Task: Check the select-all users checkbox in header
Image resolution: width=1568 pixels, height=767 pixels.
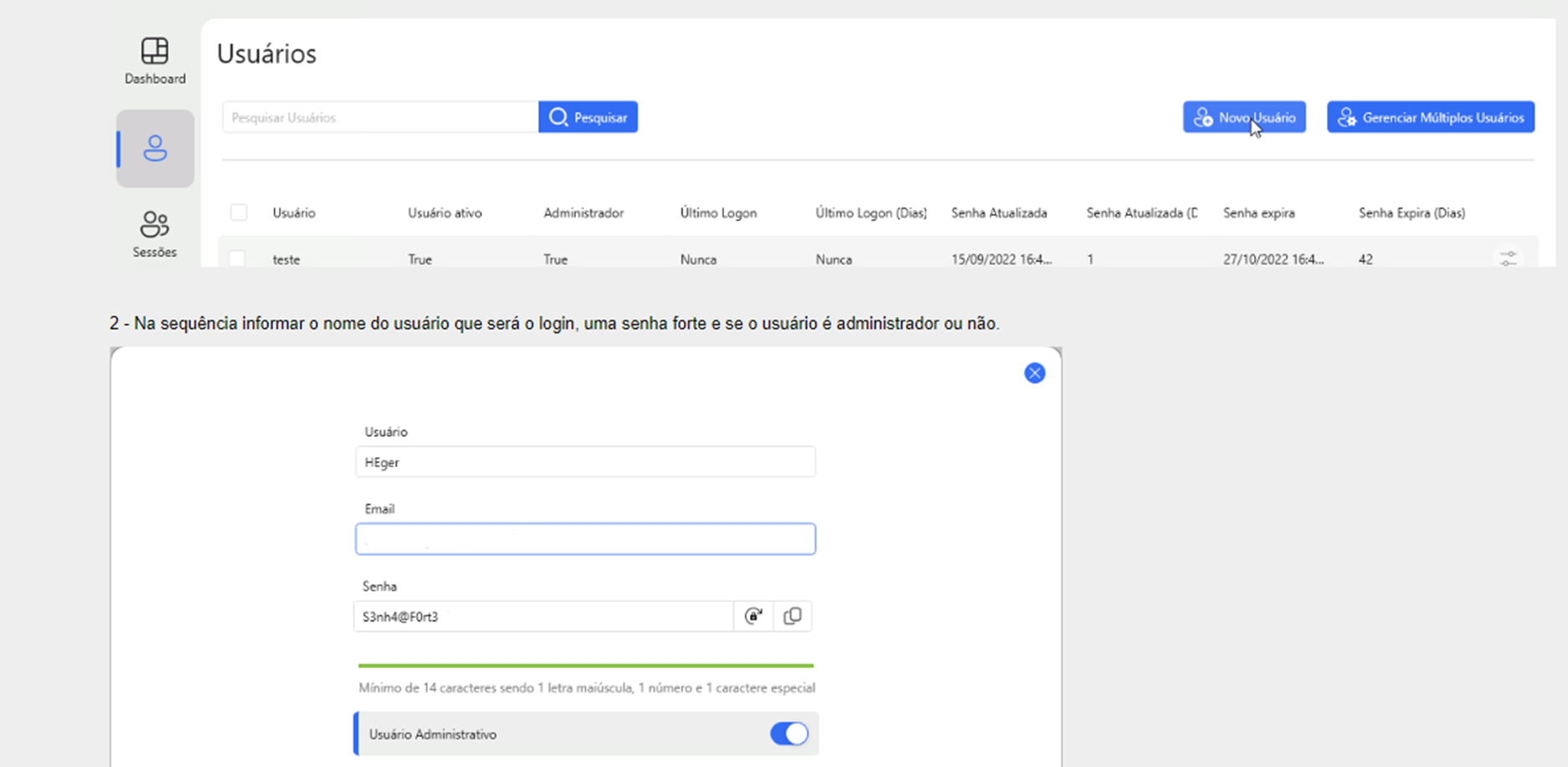Action: coord(239,213)
